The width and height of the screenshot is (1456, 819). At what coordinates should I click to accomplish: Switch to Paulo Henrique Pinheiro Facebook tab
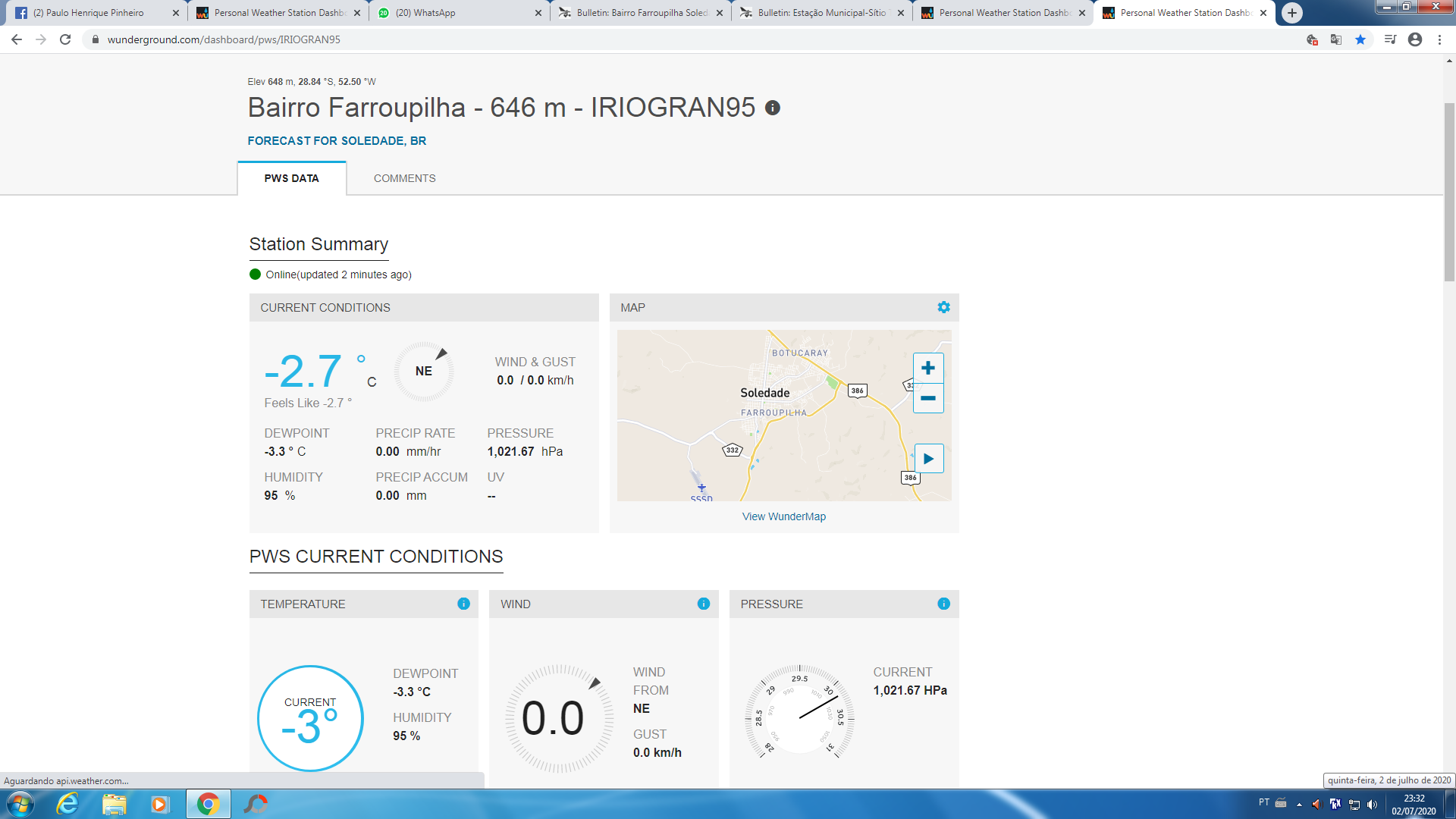(97, 13)
